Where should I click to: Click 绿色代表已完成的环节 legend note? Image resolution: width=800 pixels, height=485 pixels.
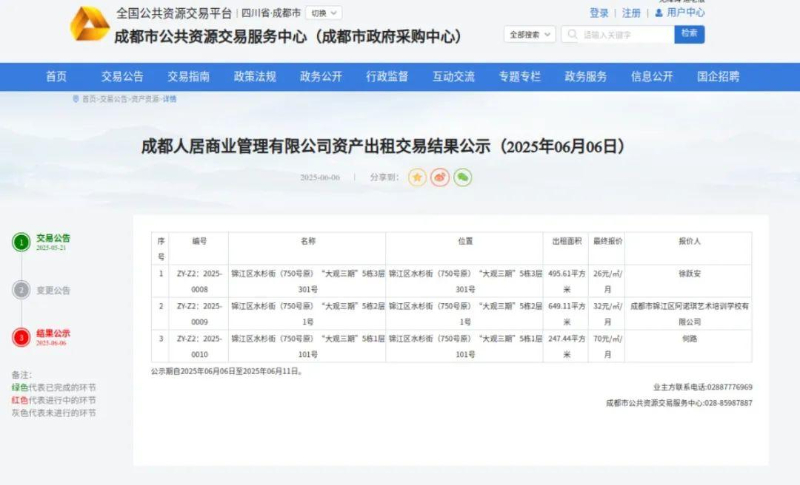click(x=54, y=388)
